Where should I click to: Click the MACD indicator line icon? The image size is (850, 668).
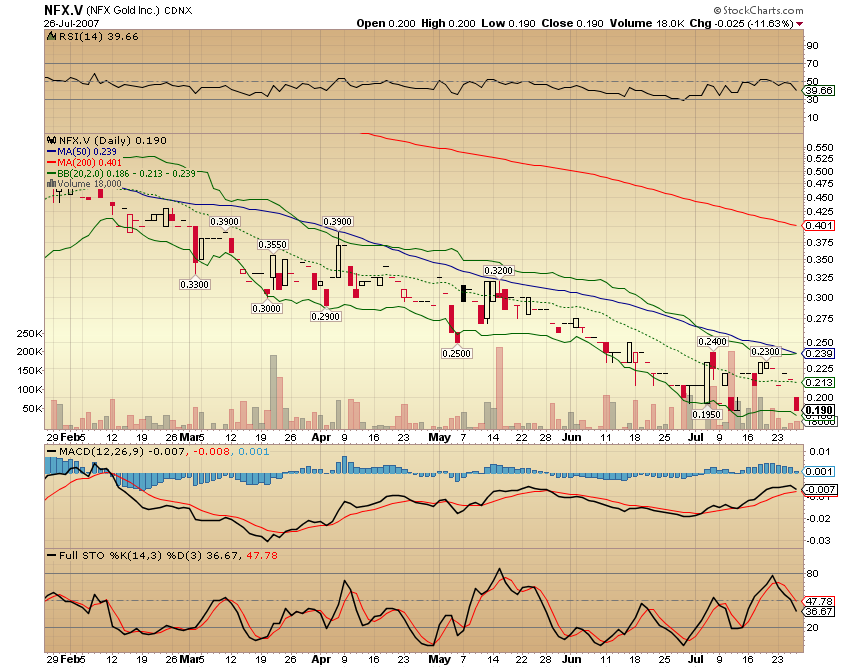point(50,451)
